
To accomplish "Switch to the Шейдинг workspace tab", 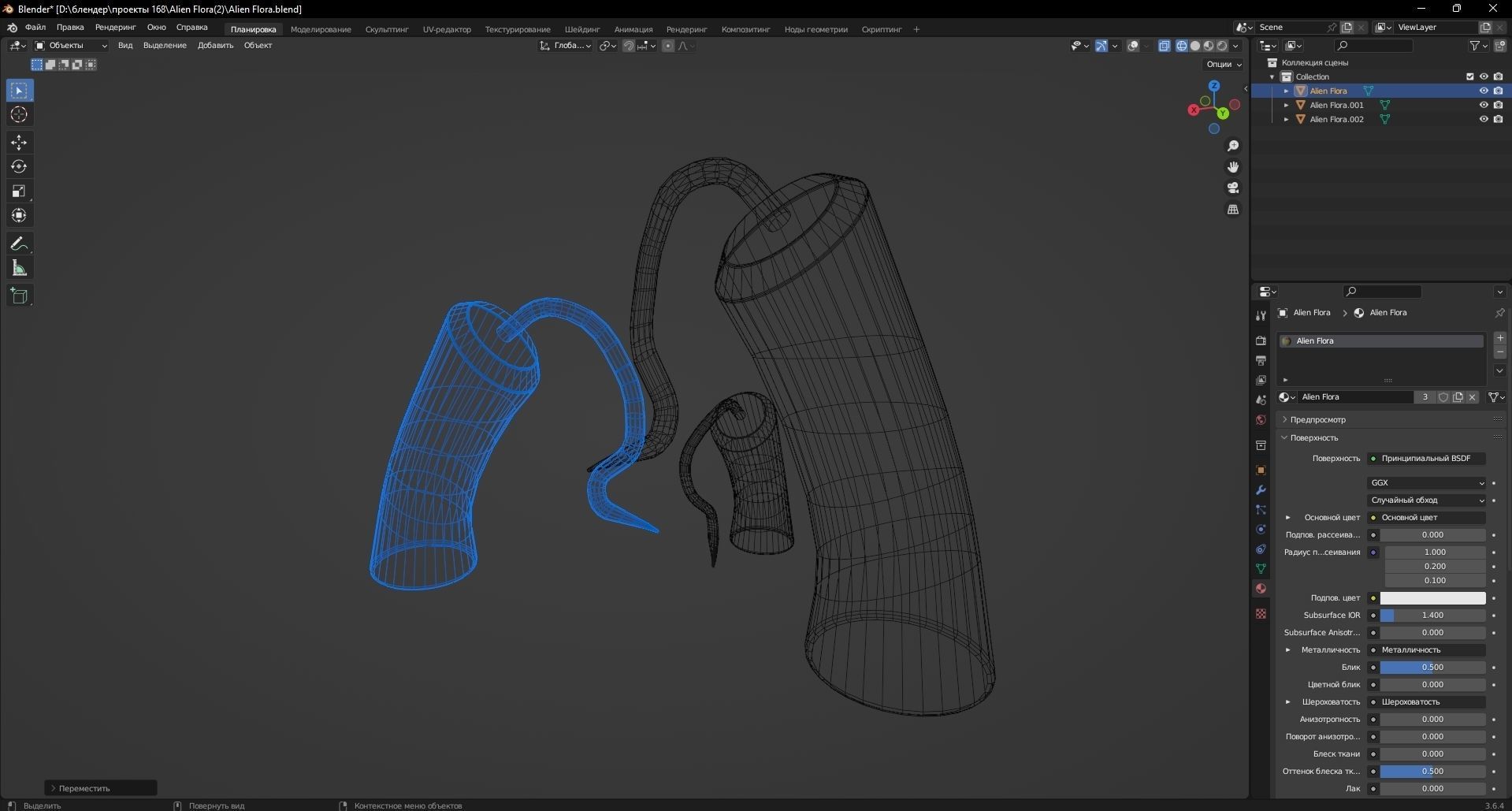I will (582, 29).
